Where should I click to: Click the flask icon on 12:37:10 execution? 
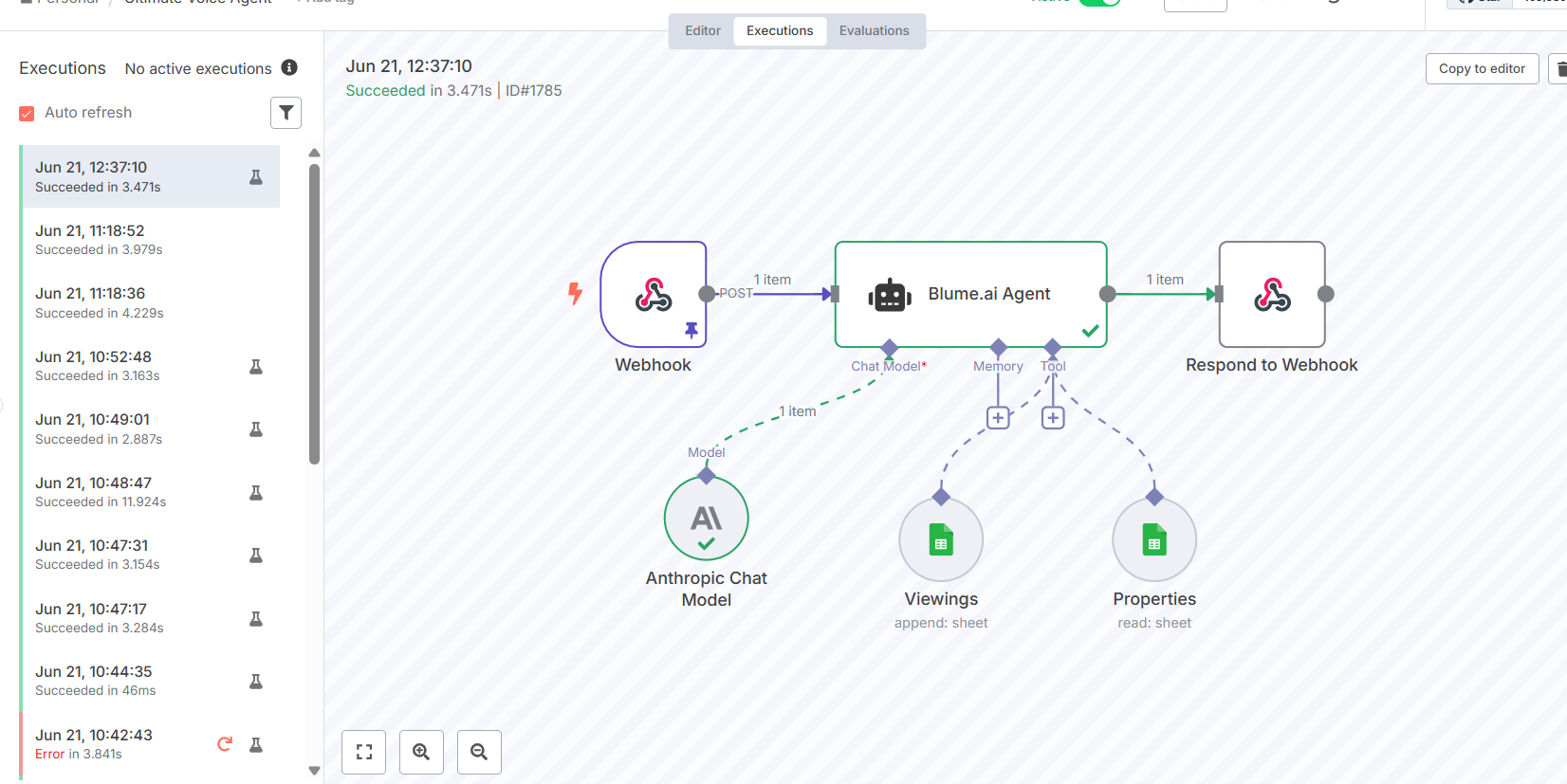coord(256,176)
